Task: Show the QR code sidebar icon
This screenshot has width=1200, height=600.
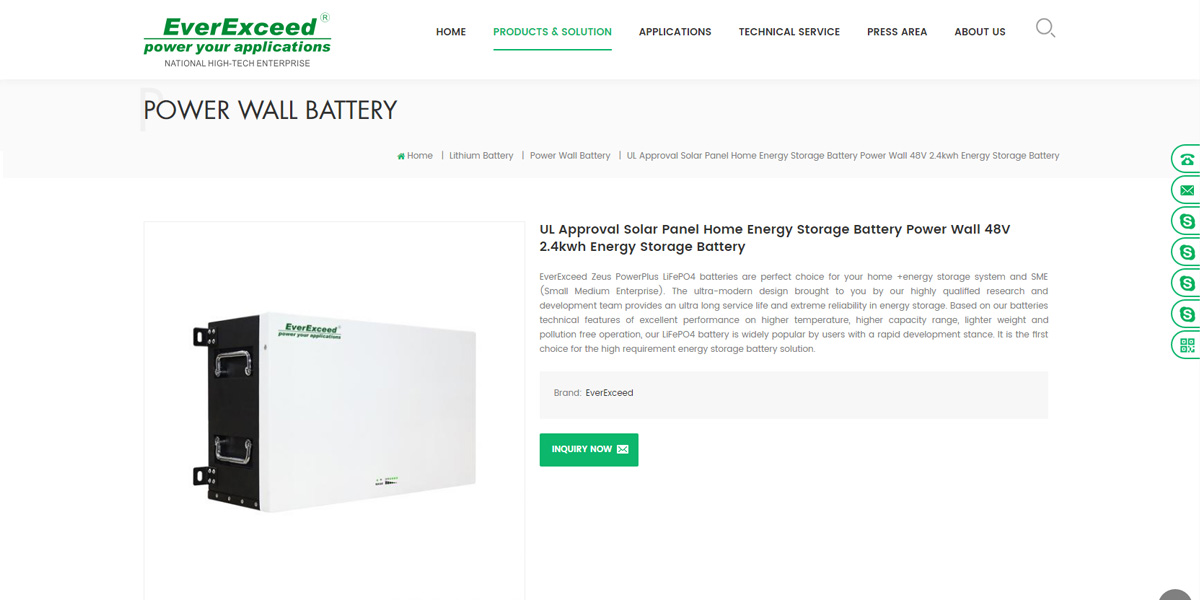Action: [x=1186, y=345]
